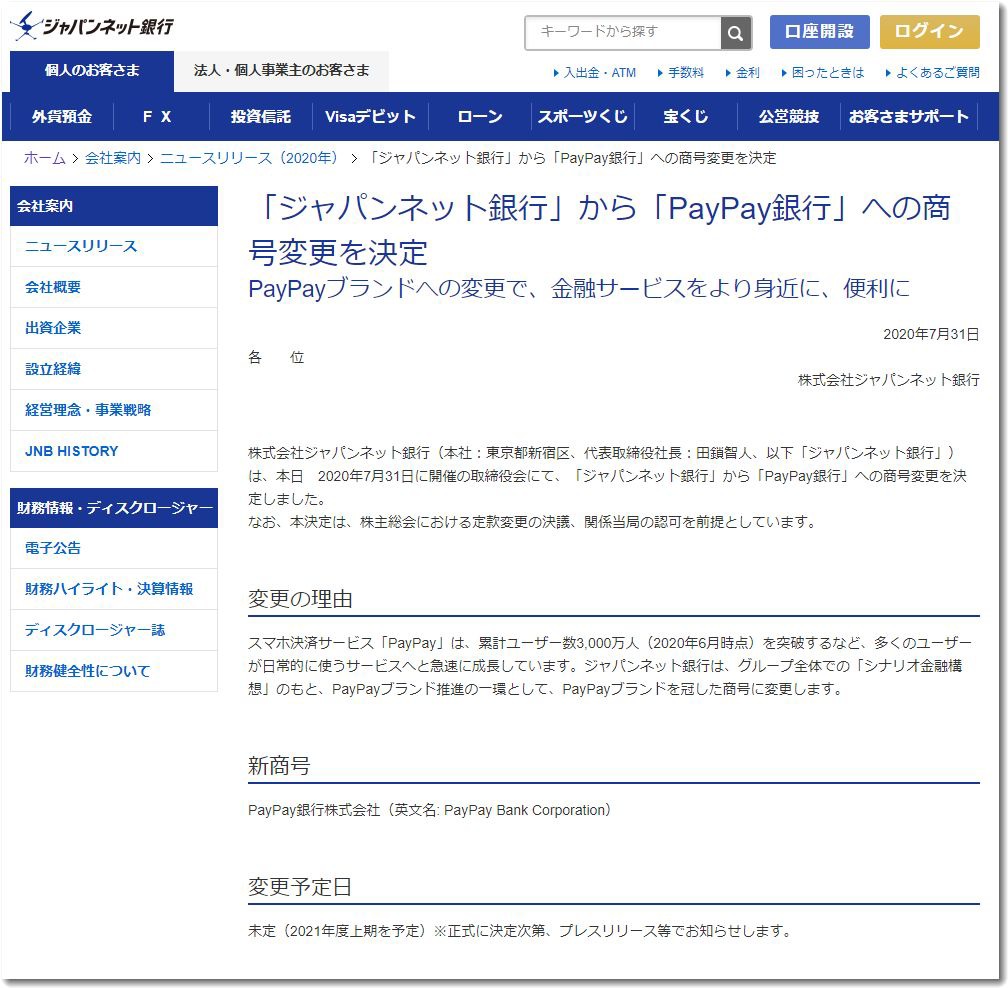The image size is (1008, 988).
Task: Click the main article headline
Action: pos(599,229)
